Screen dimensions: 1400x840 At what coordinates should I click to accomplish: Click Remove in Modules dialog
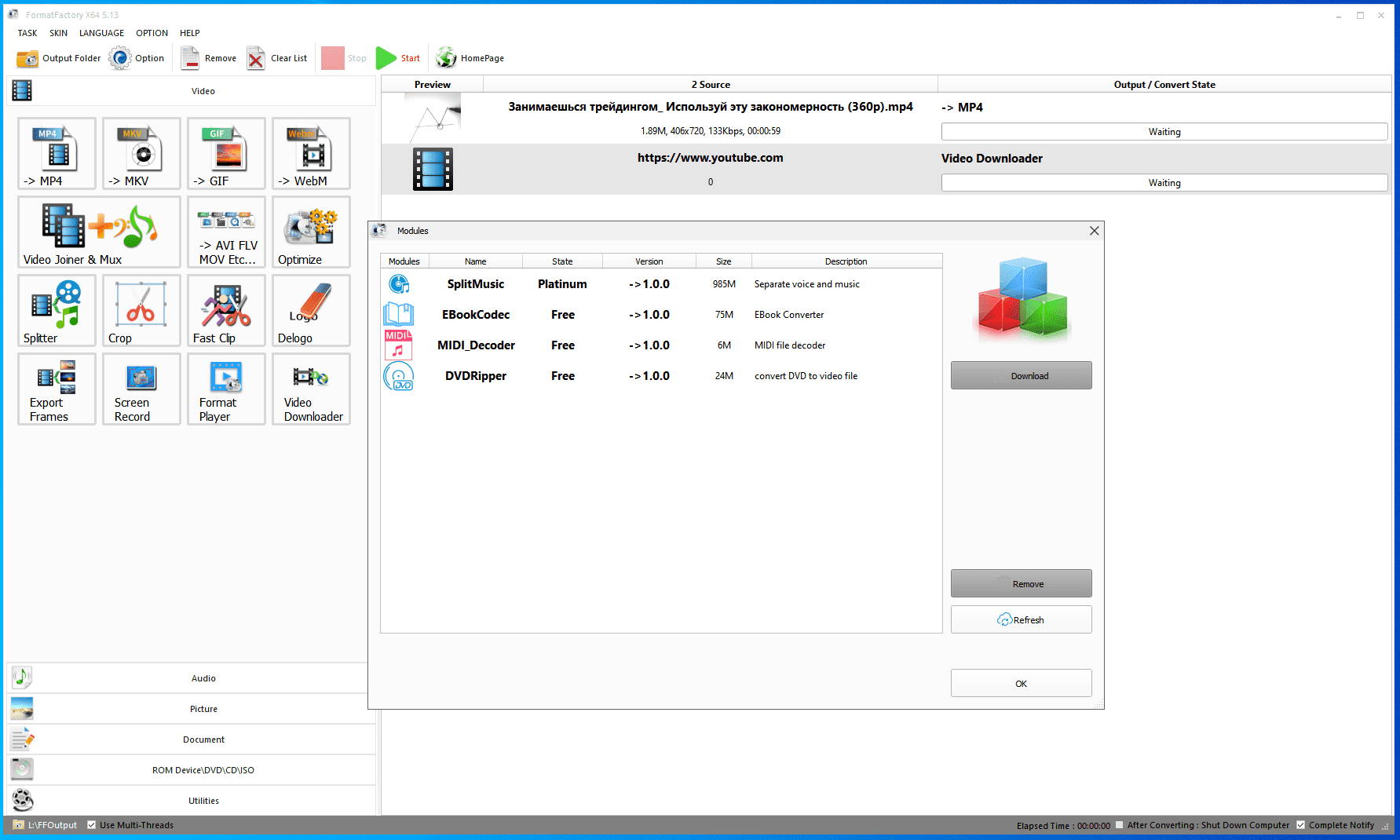pos(1022,583)
